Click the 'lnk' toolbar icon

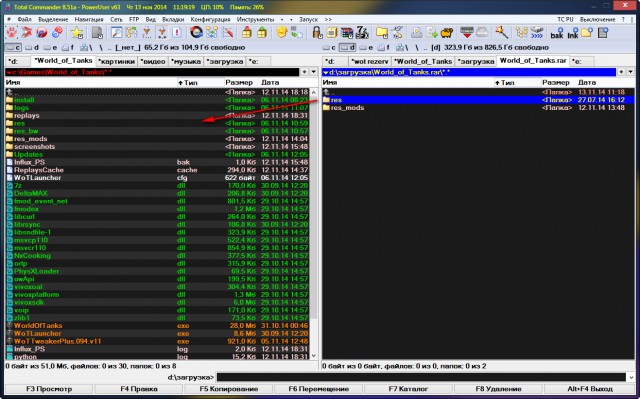tap(573, 33)
